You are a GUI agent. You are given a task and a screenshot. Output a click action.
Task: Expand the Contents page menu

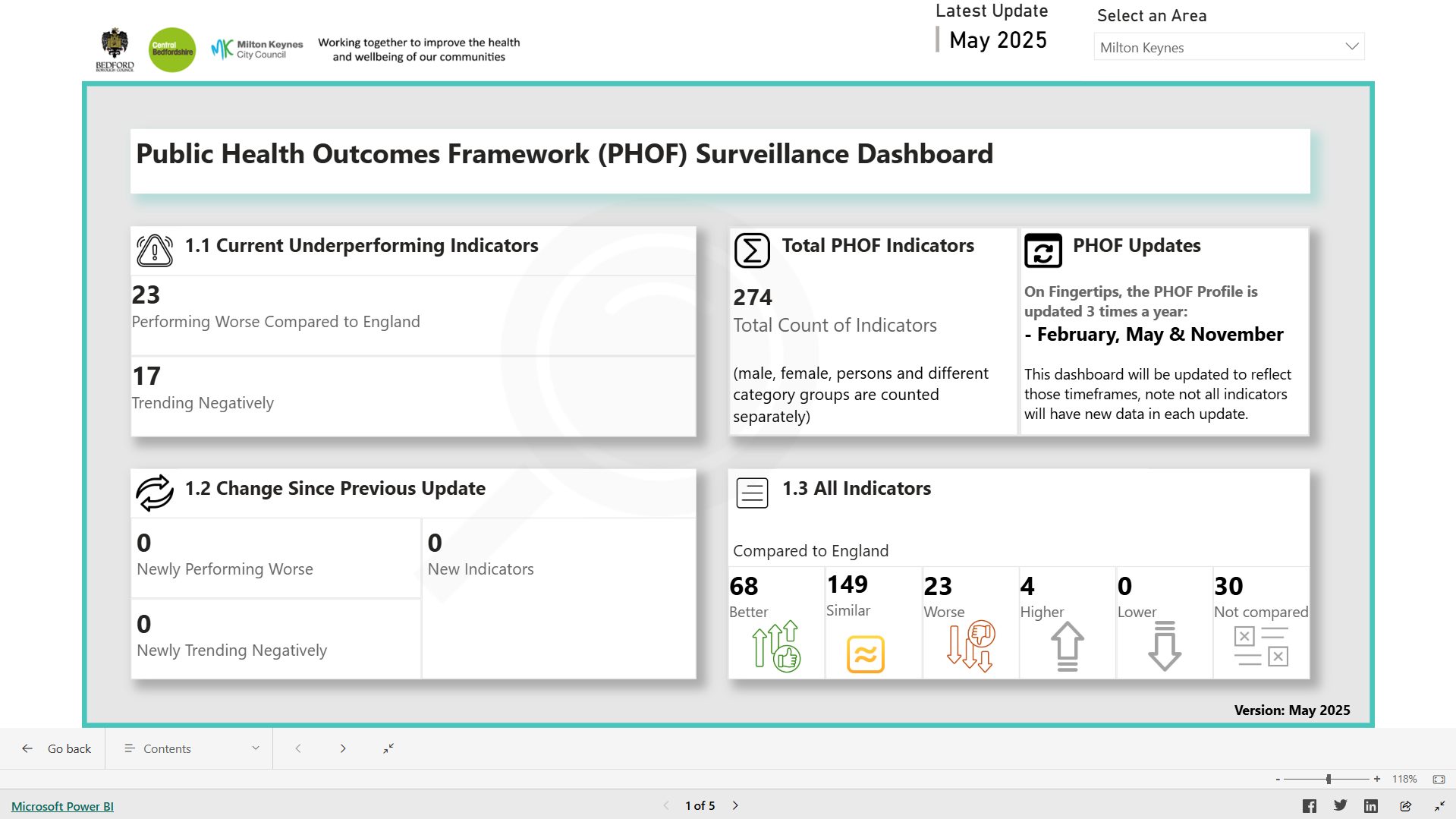coord(190,748)
